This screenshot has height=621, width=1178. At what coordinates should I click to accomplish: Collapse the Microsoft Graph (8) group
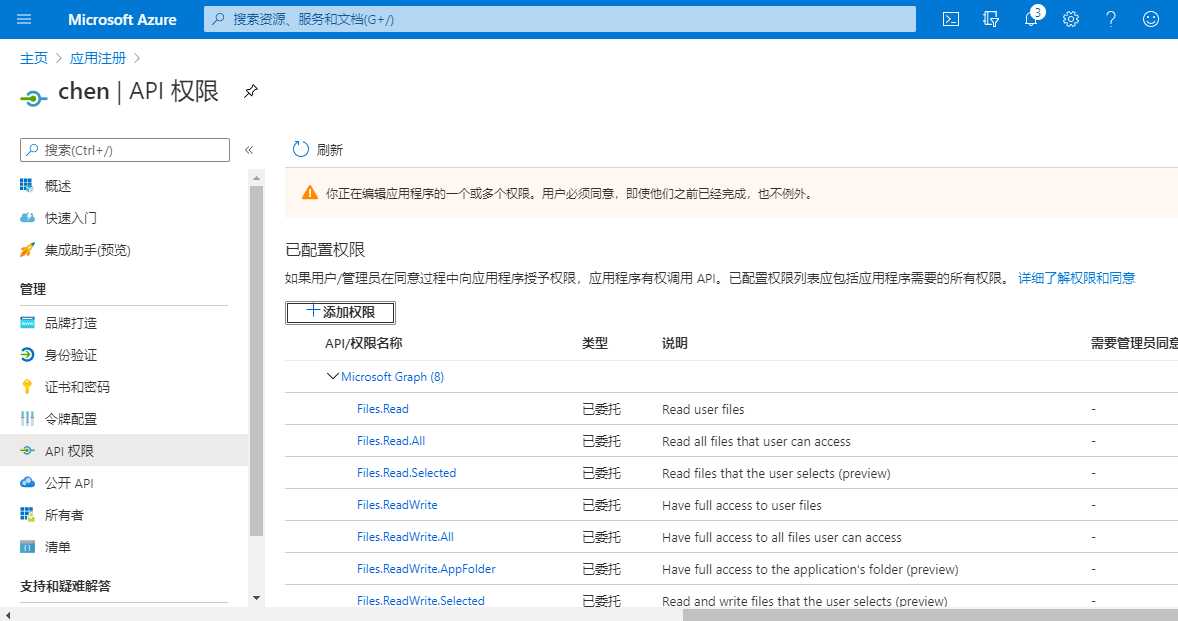[332, 376]
